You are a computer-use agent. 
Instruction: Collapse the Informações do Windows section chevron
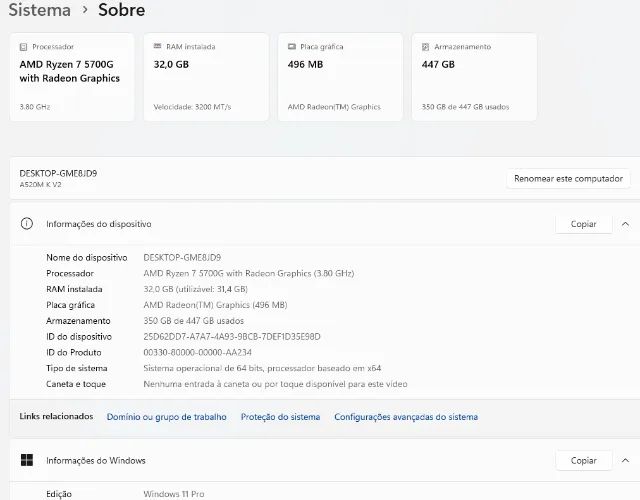(625, 460)
